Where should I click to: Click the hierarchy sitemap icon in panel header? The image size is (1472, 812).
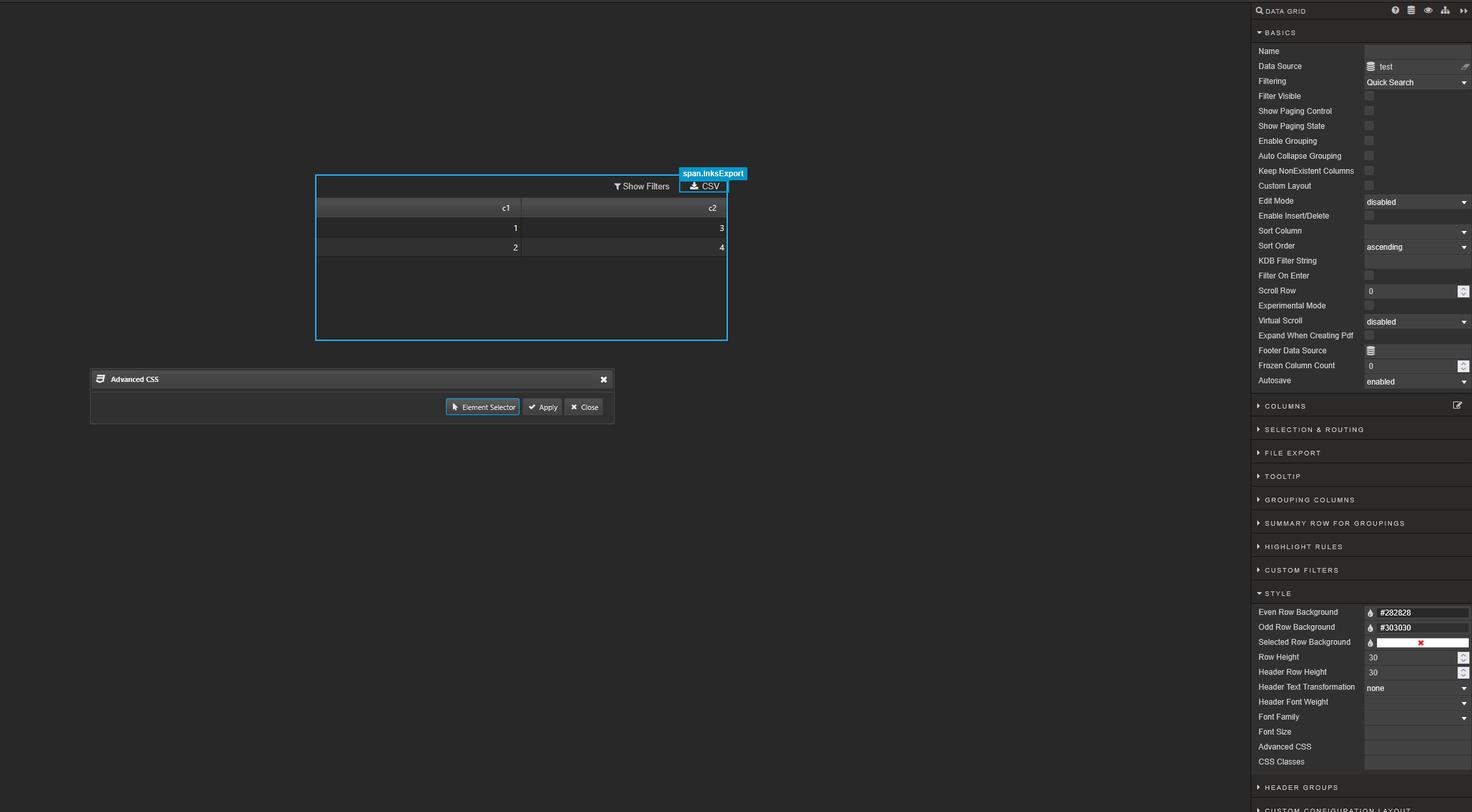pyautogui.click(x=1445, y=10)
